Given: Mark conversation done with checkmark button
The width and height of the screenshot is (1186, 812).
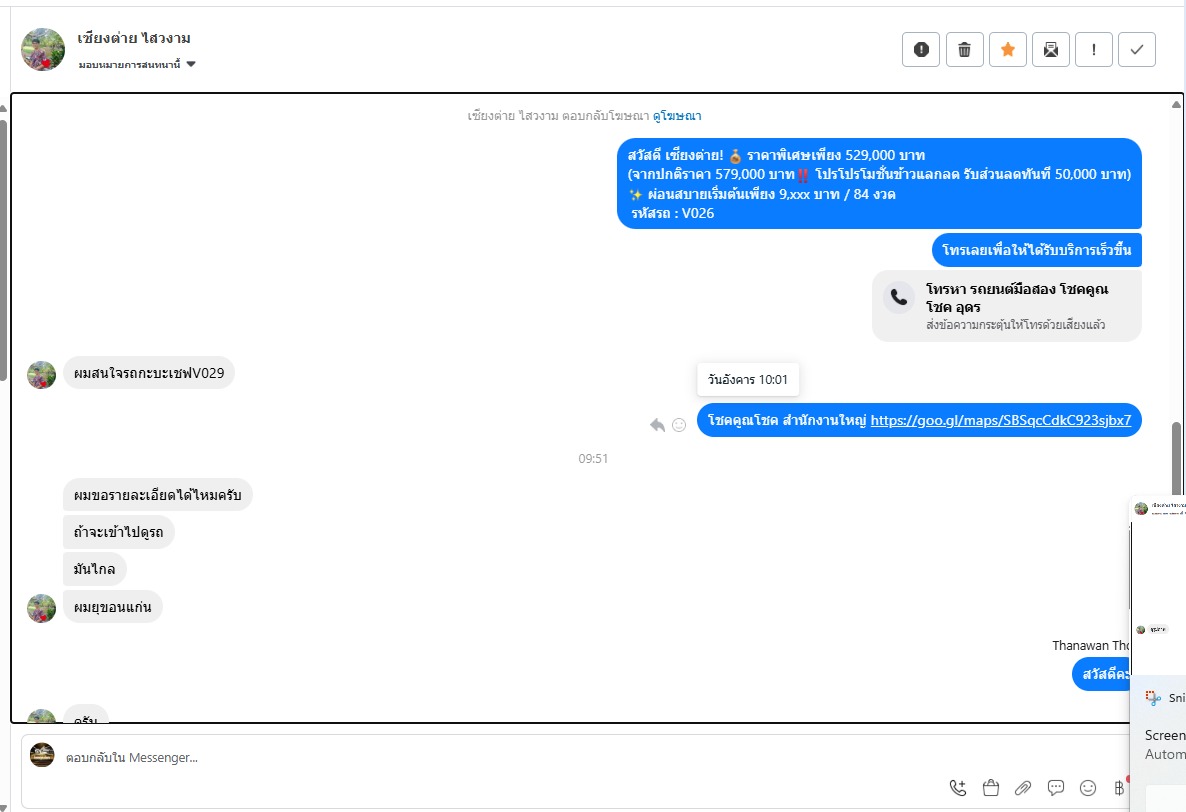Looking at the screenshot, I should 1137,50.
